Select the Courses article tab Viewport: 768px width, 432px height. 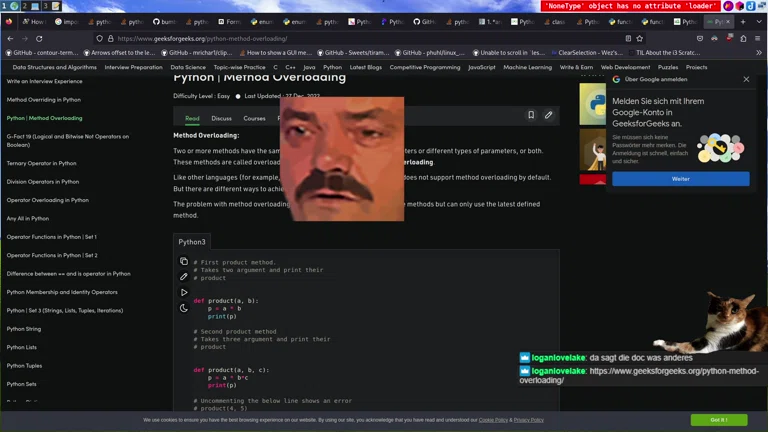(254, 119)
